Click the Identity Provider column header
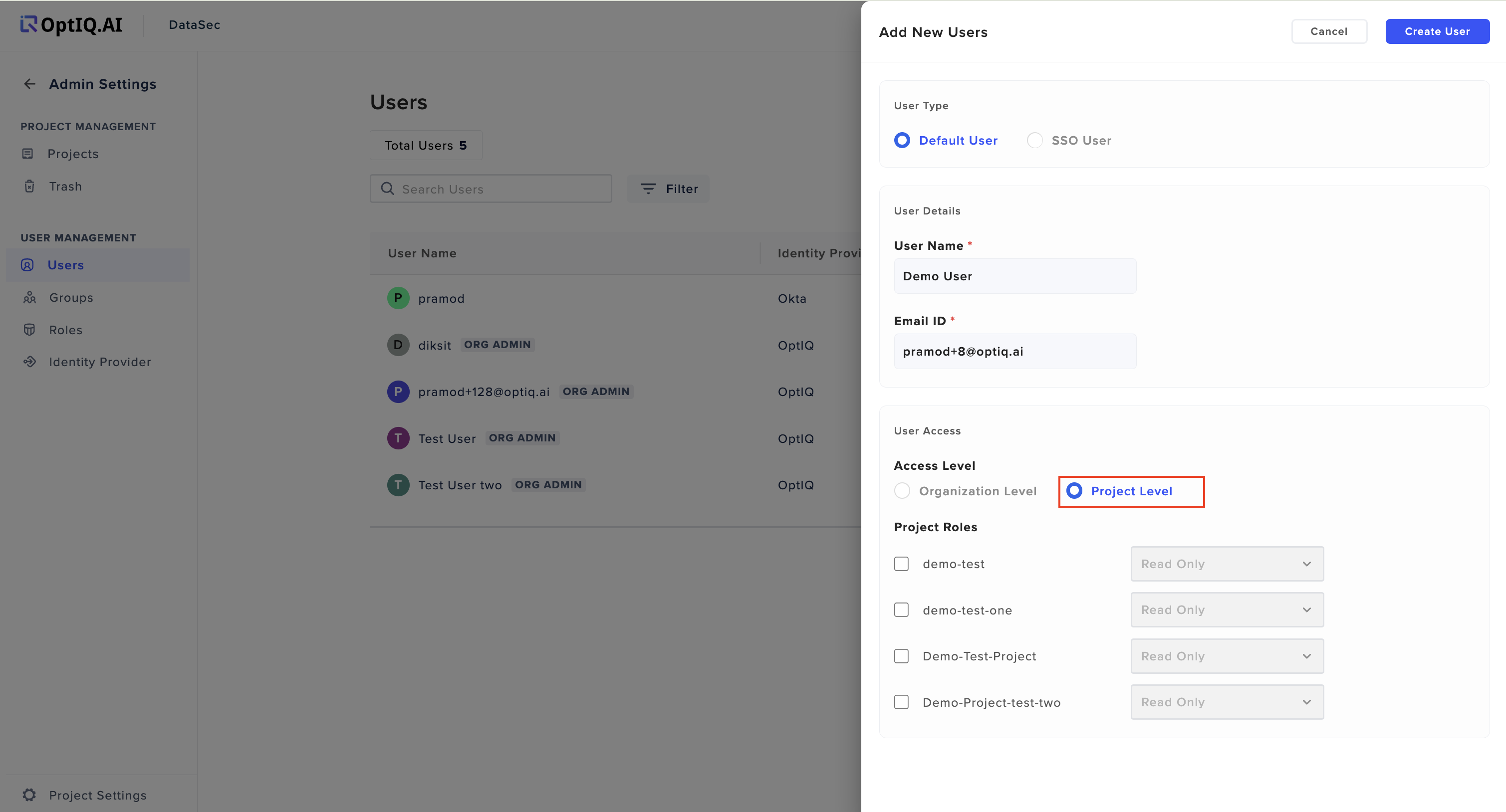The width and height of the screenshot is (1506, 812). click(x=819, y=253)
